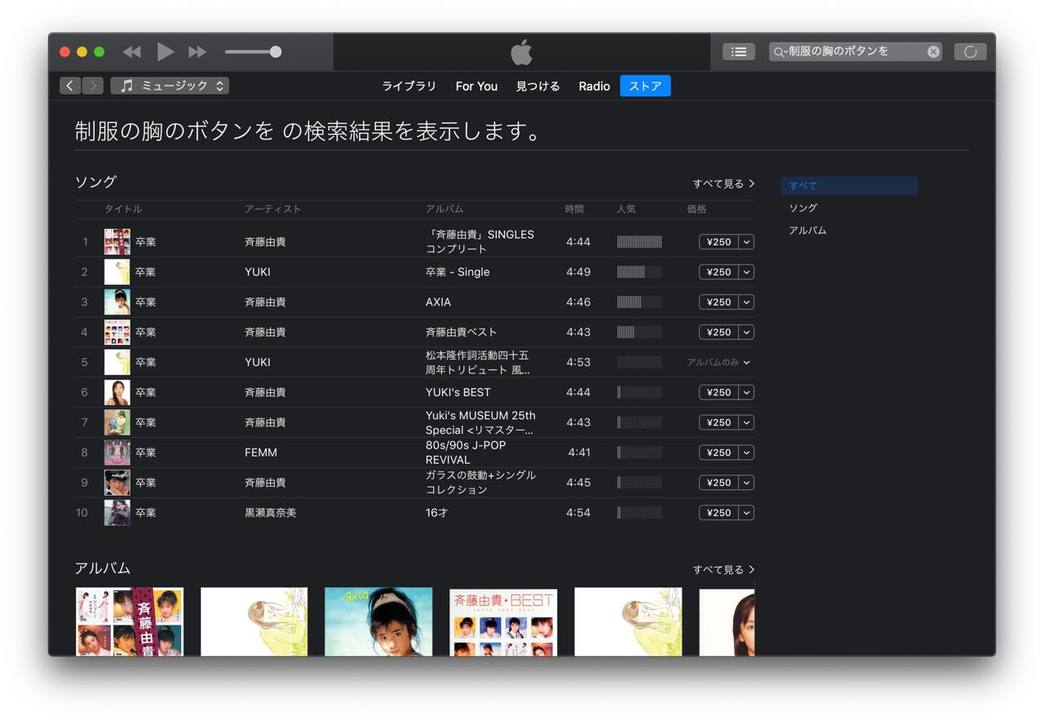Open the first album cover in albums row
1044x720 pixels.
(129, 621)
